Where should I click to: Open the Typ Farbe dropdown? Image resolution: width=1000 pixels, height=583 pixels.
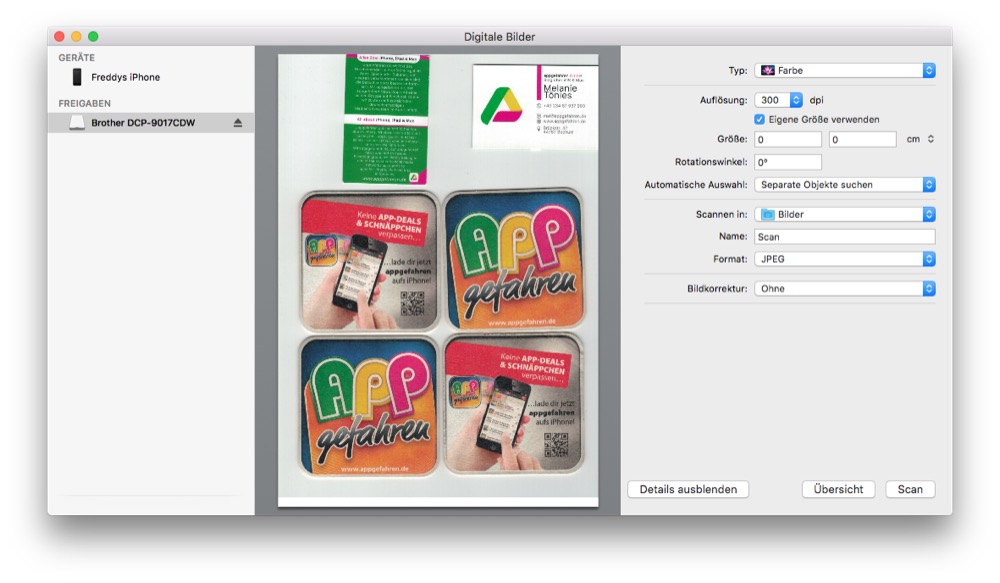pos(844,71)
